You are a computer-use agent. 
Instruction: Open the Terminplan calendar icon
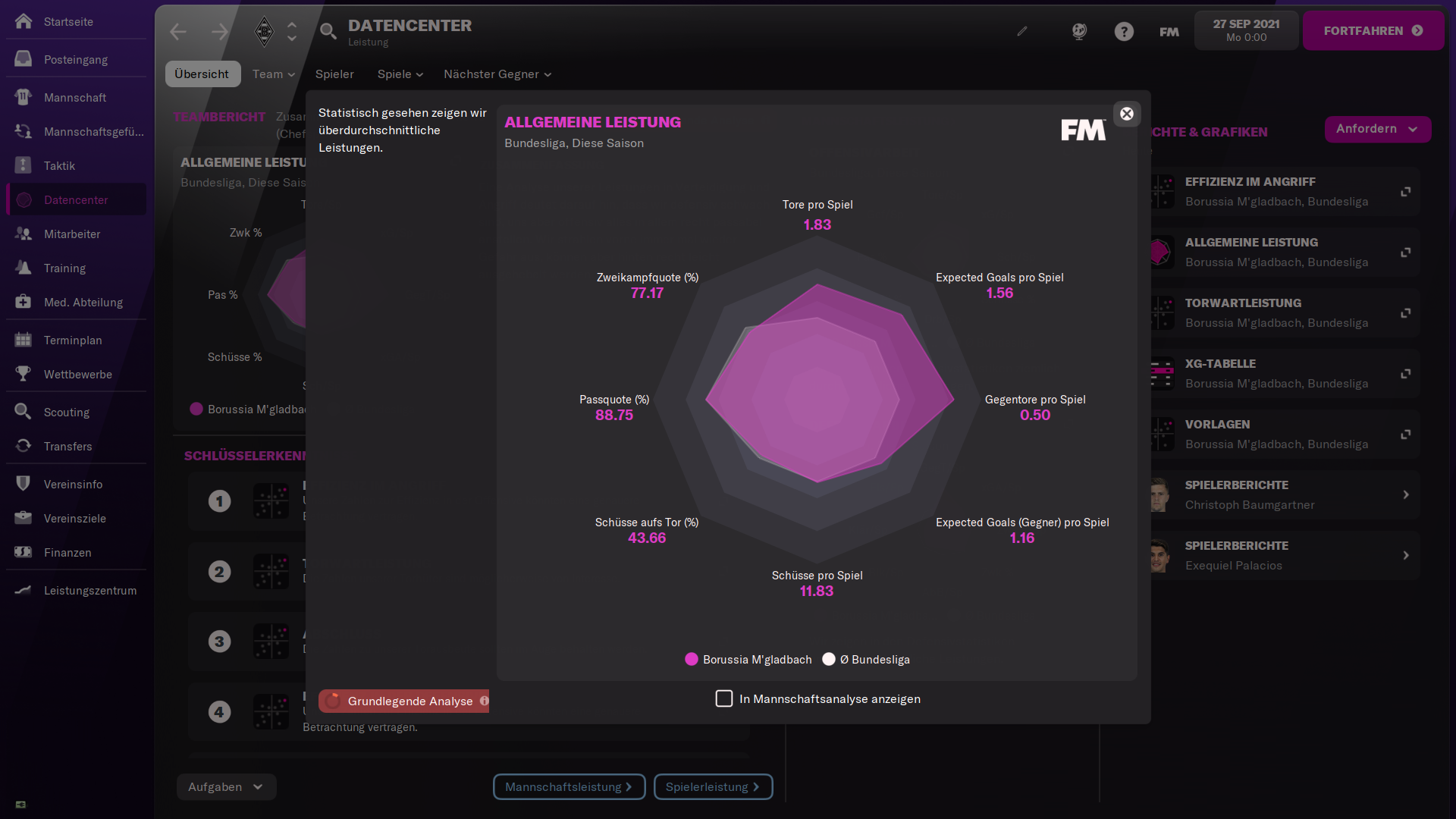pos(24,340)
